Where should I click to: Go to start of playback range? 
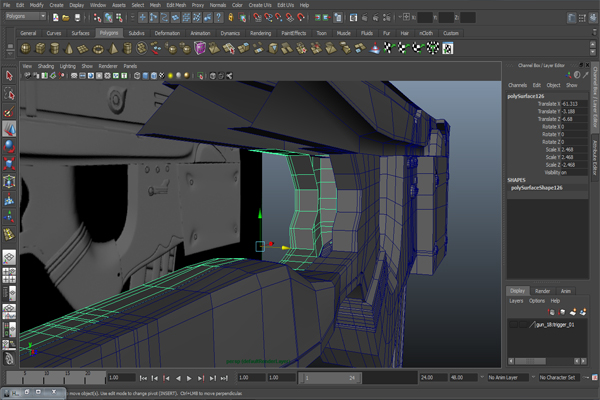pyautogui.click(x=143, y=378)
